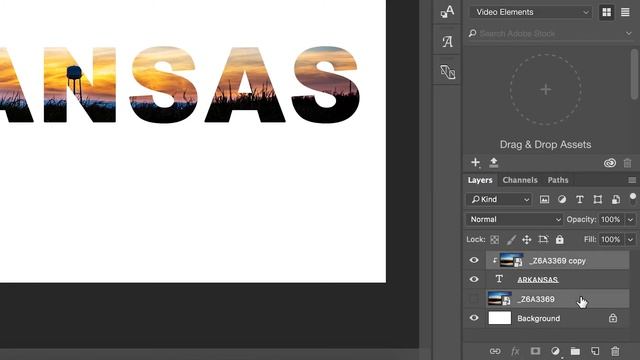
Task: Prevent auto-nesting into artboards lock
Action: (x=543, y=240)
